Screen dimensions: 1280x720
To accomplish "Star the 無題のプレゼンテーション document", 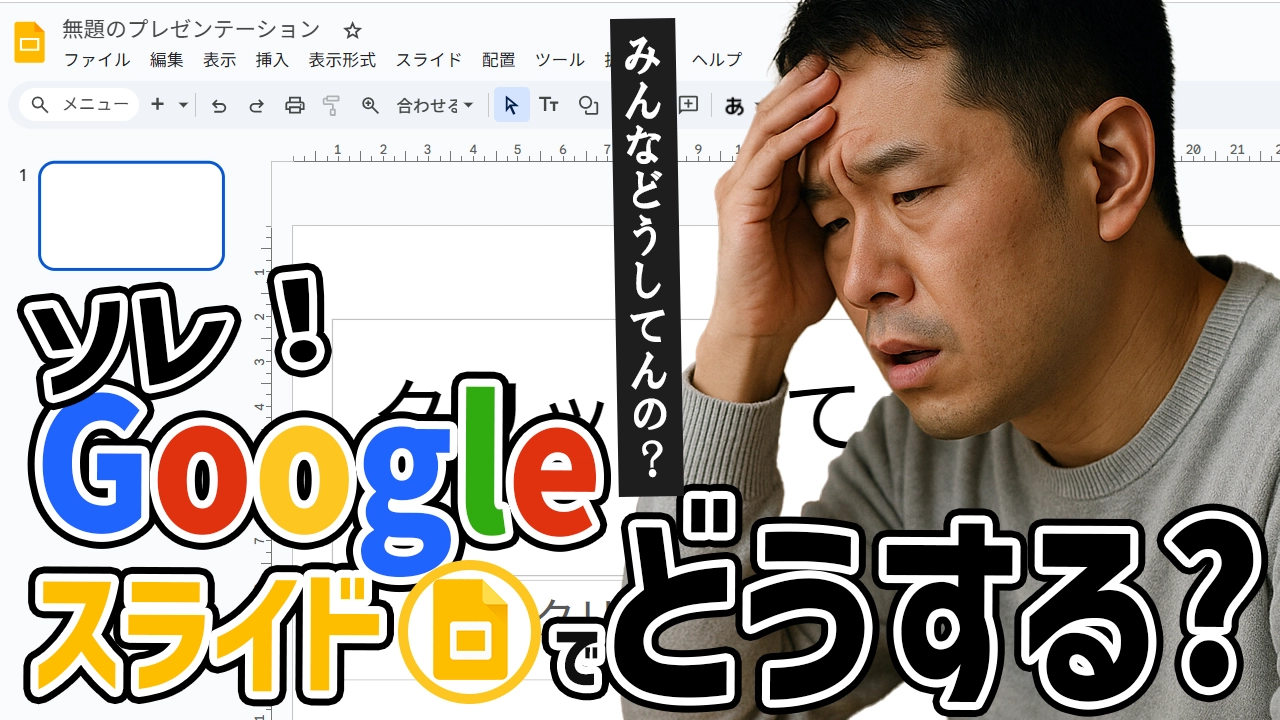I will point(352,30).
